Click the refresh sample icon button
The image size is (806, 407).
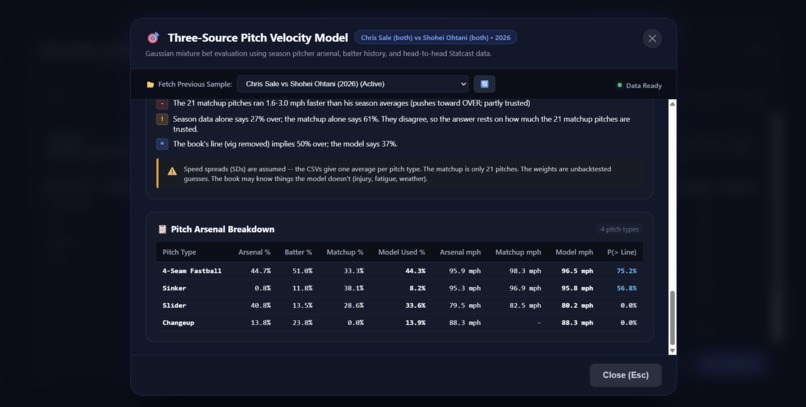click(x=484, y=84)
